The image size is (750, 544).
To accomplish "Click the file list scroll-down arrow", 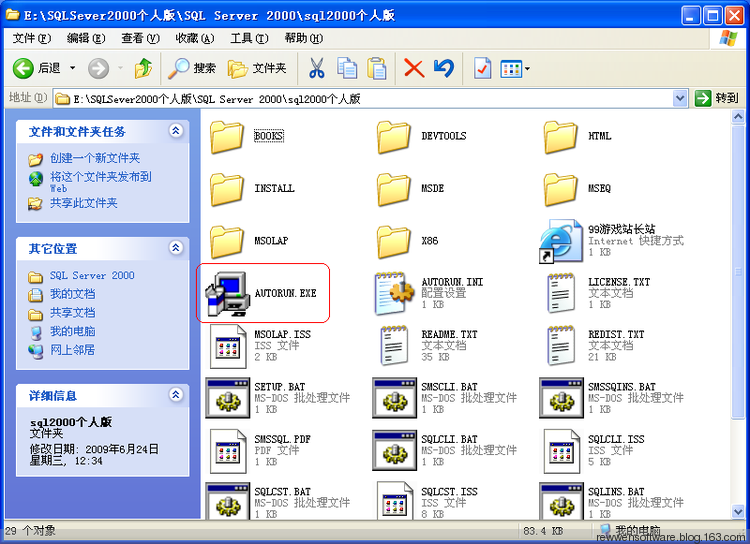I will tap(738, 511).
